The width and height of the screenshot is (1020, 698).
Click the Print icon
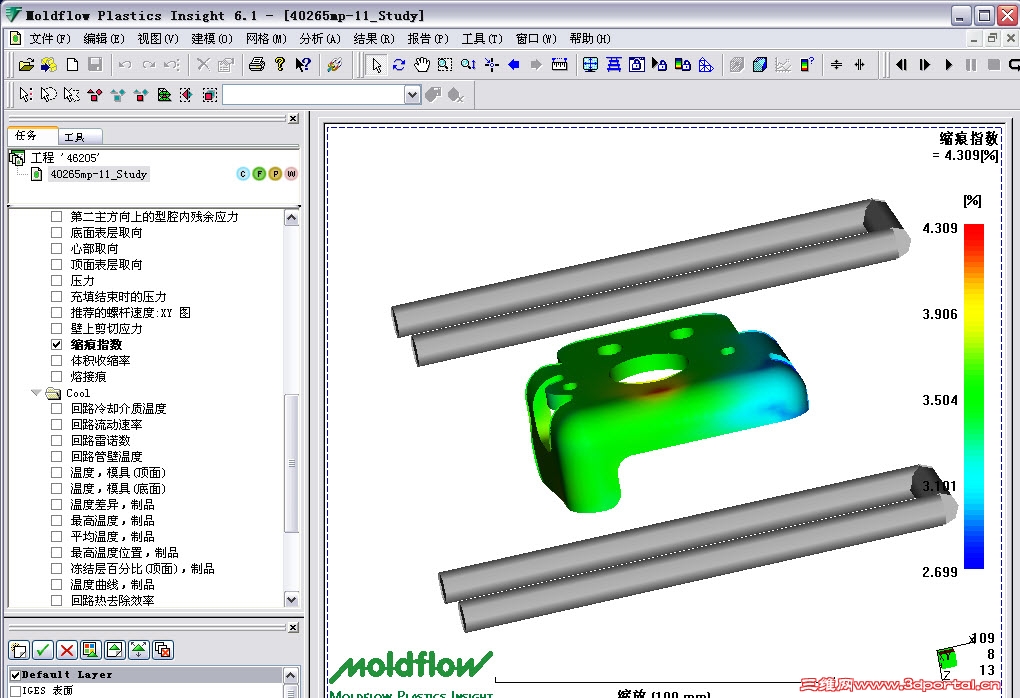coord(257,64)
